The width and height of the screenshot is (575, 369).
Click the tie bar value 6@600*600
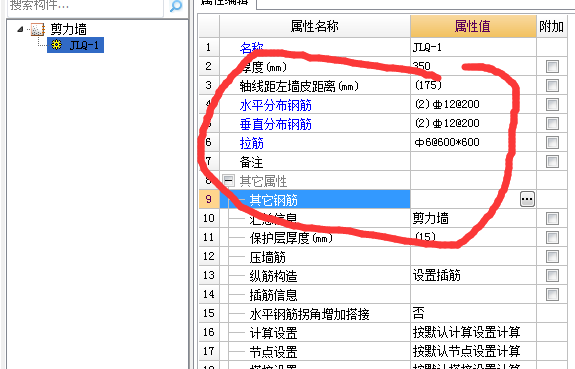click(473, 142)
